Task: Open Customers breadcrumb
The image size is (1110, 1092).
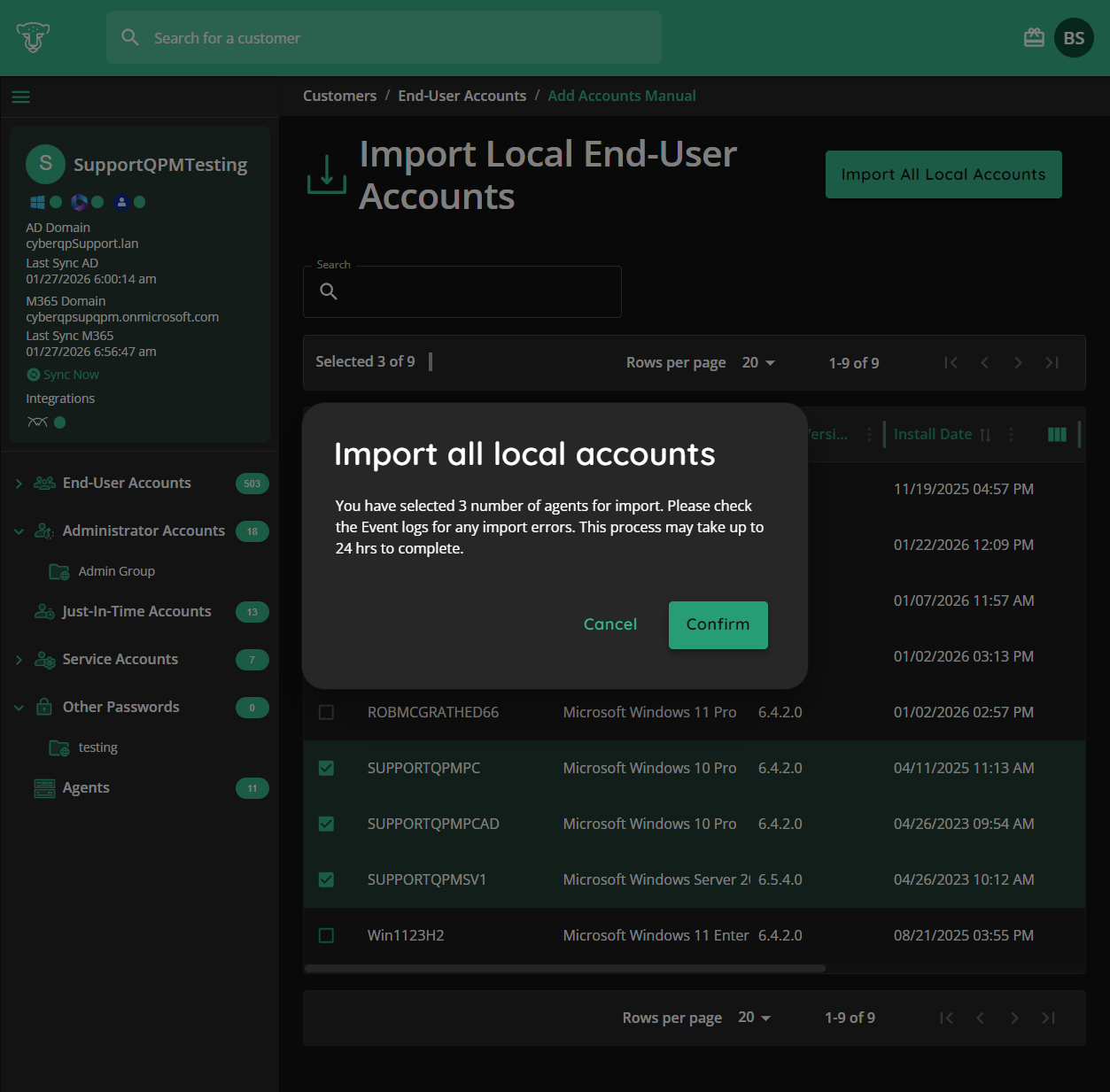Action: coord(339,96)
